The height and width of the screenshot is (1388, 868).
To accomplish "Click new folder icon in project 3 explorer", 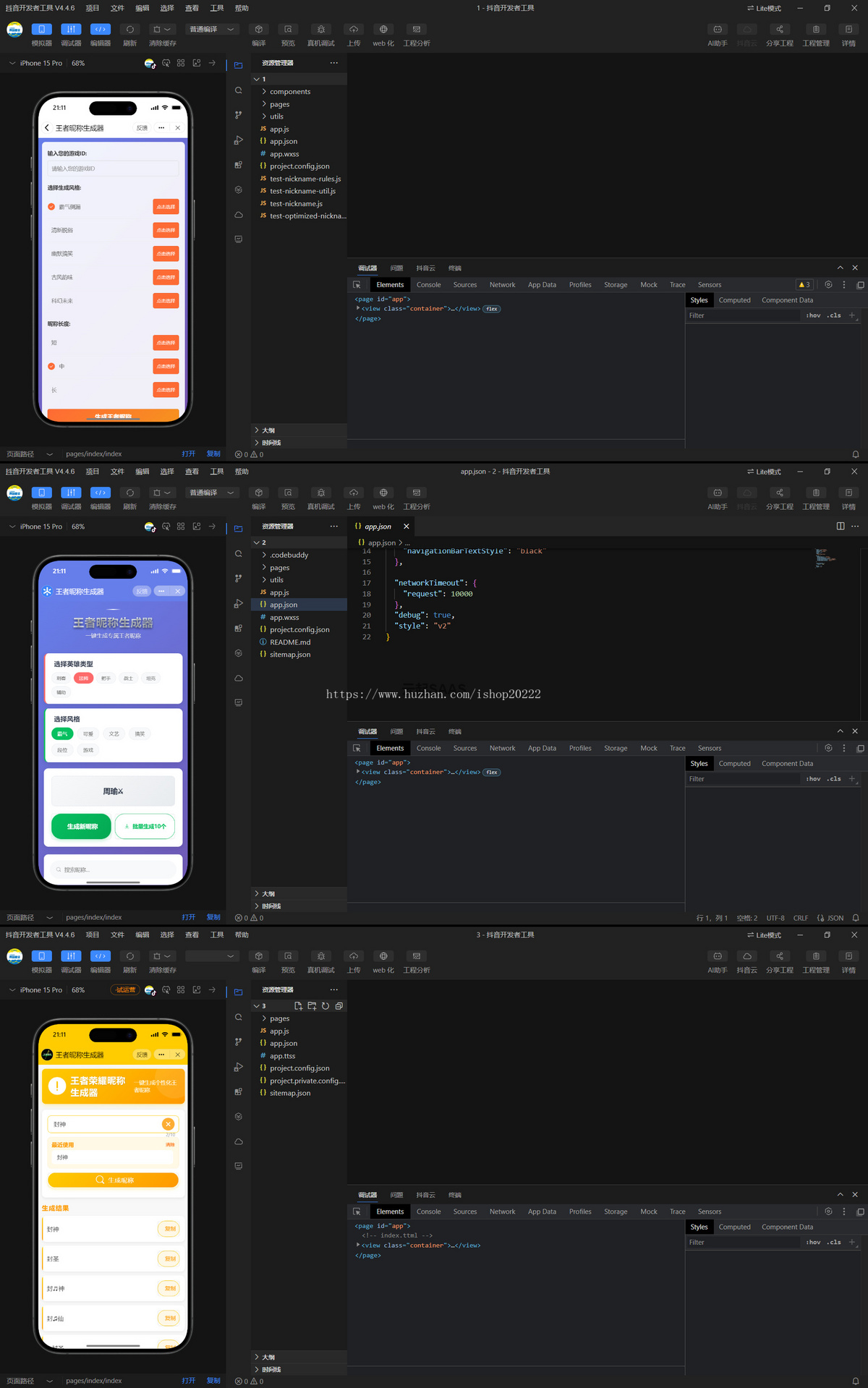I will pyautogui.click(x=312, y=1006).
